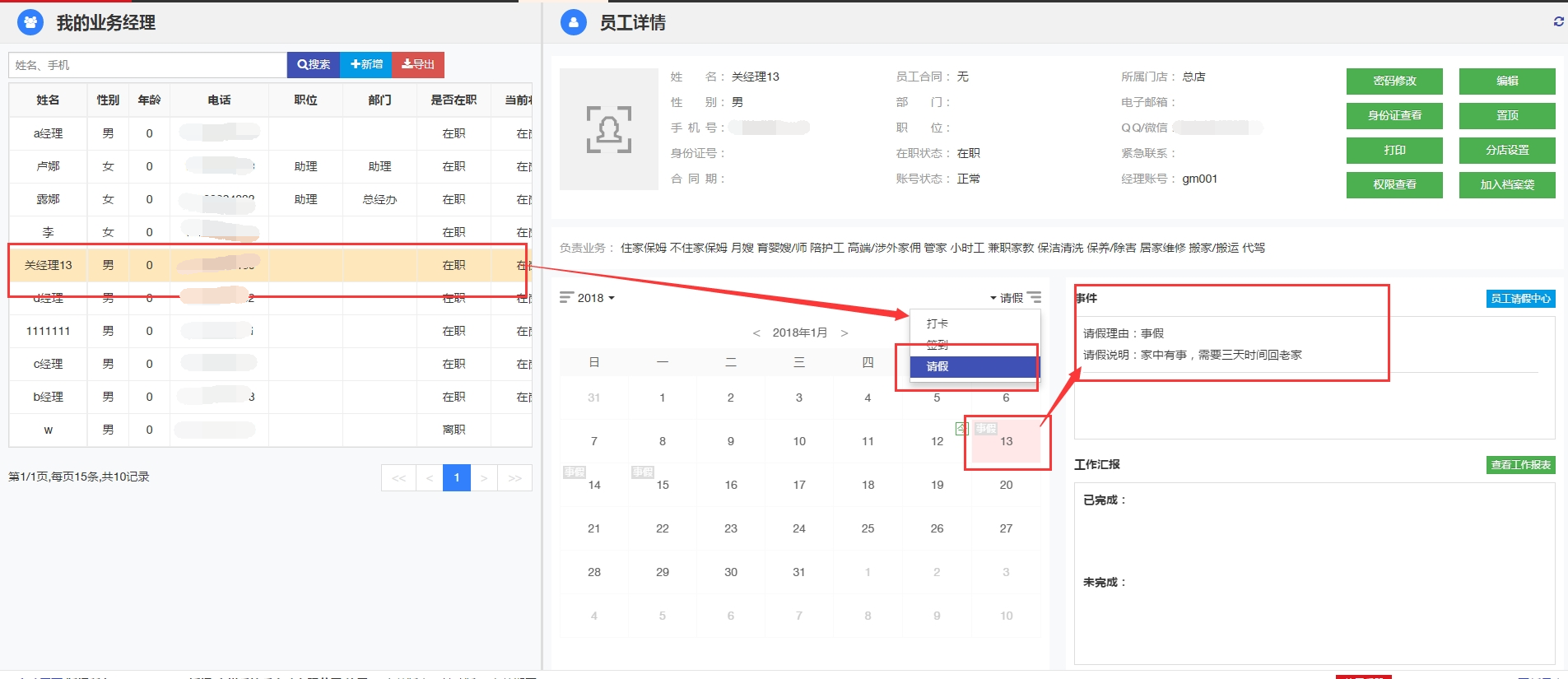Click the 加入档案袋 button
1568x679 pixels.
(1507, 184)
